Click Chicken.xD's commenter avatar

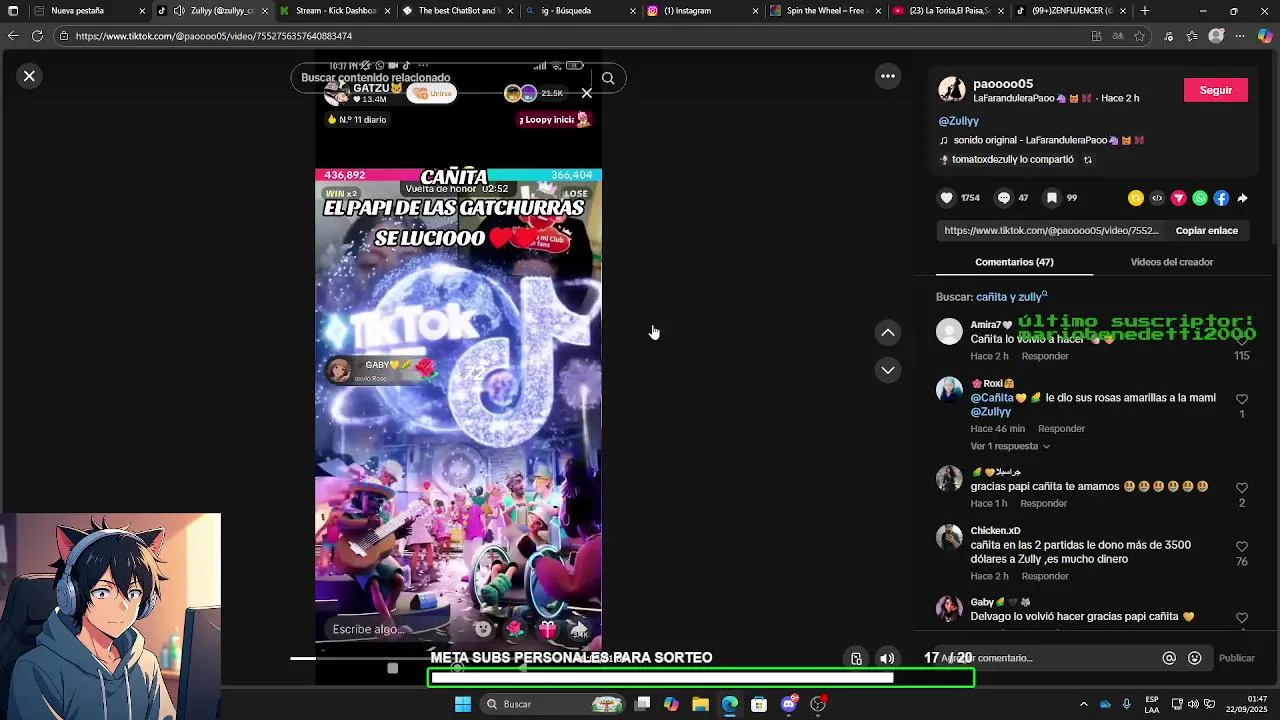click(x=949, y=537)
